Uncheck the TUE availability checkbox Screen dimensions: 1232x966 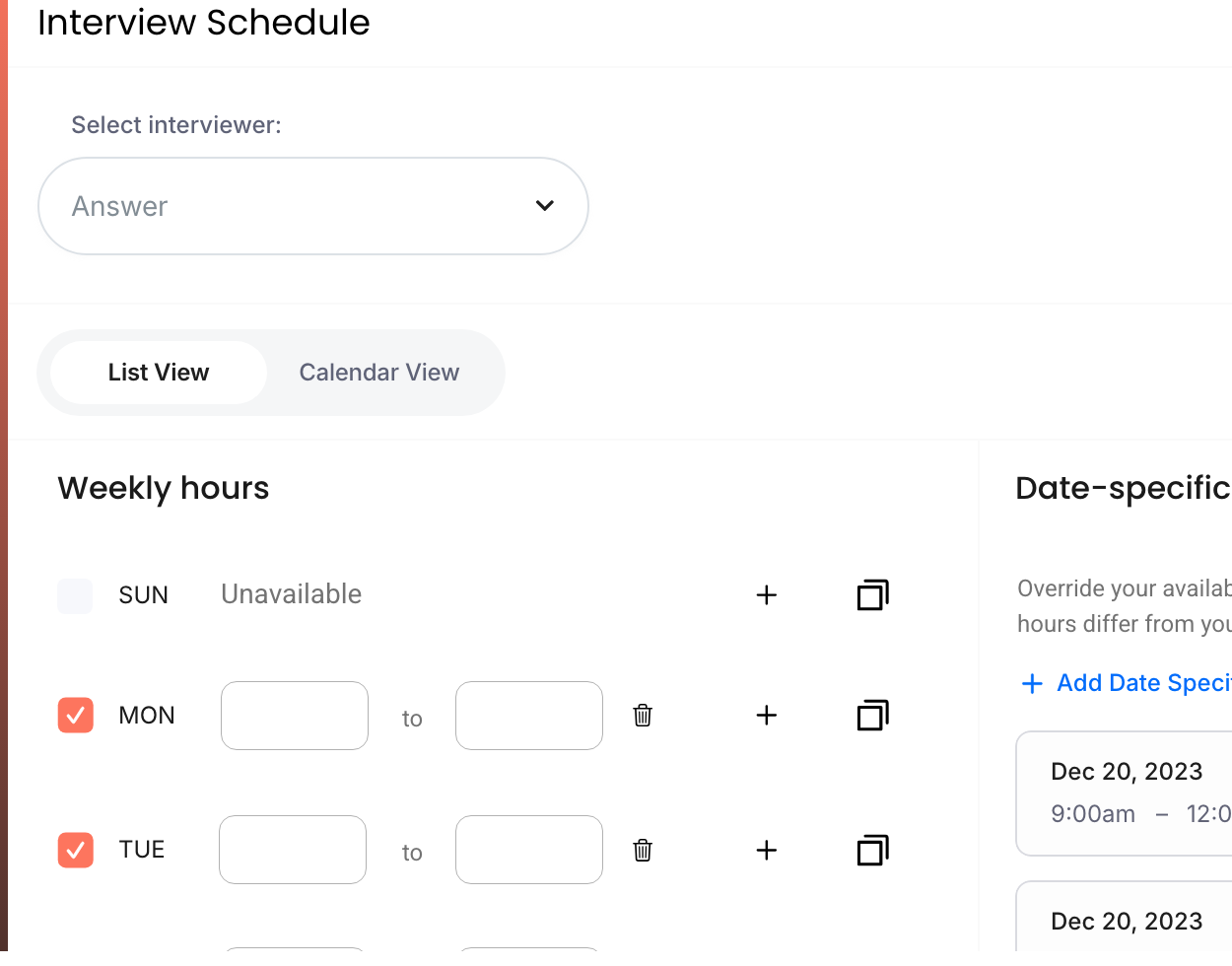(x=76, y=850)
